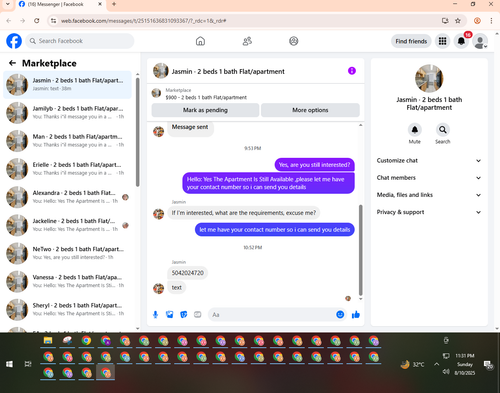This screenshot has height=393, width=500.
Task: Open the Man conversation
Action: (x=67, y=141)
